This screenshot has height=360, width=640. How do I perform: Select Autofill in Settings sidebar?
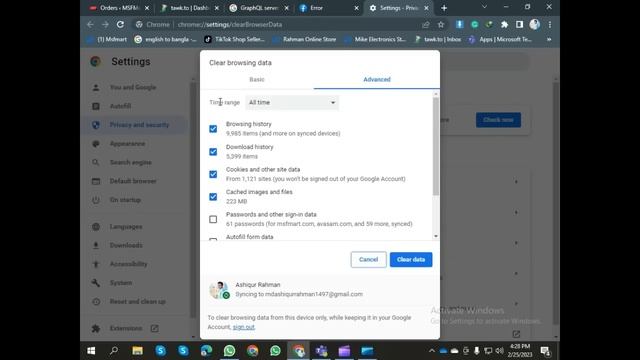point(120,106)
